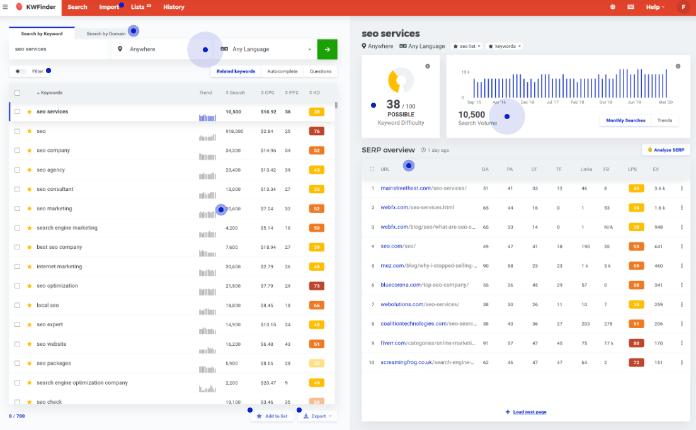The width and height of the screenshot is (696, 430).
Task: Open the Lists menu item
Action: point(141,7)
